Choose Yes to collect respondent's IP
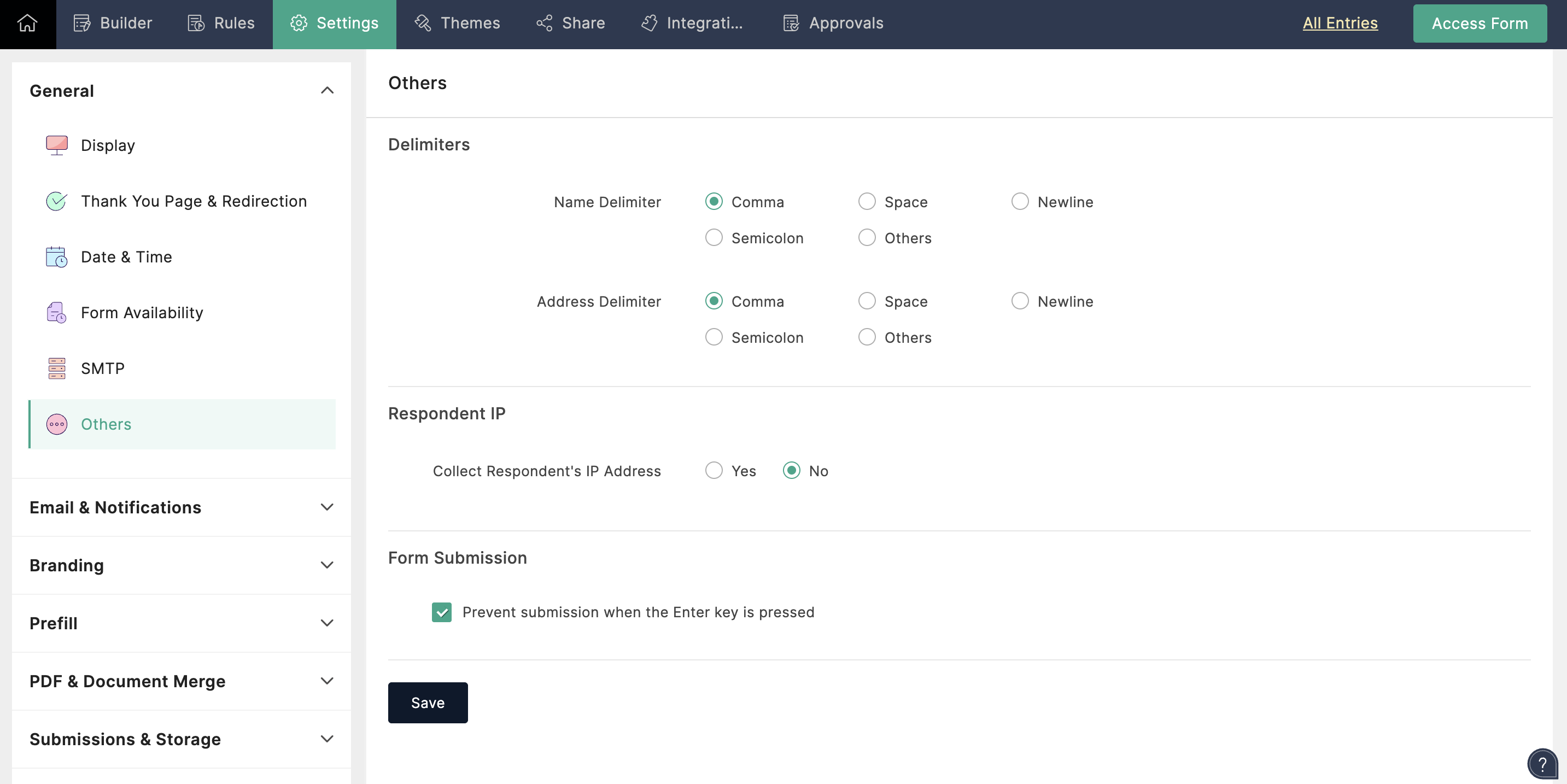This screenshot has height=784, width=1567. tap(714, 471)
